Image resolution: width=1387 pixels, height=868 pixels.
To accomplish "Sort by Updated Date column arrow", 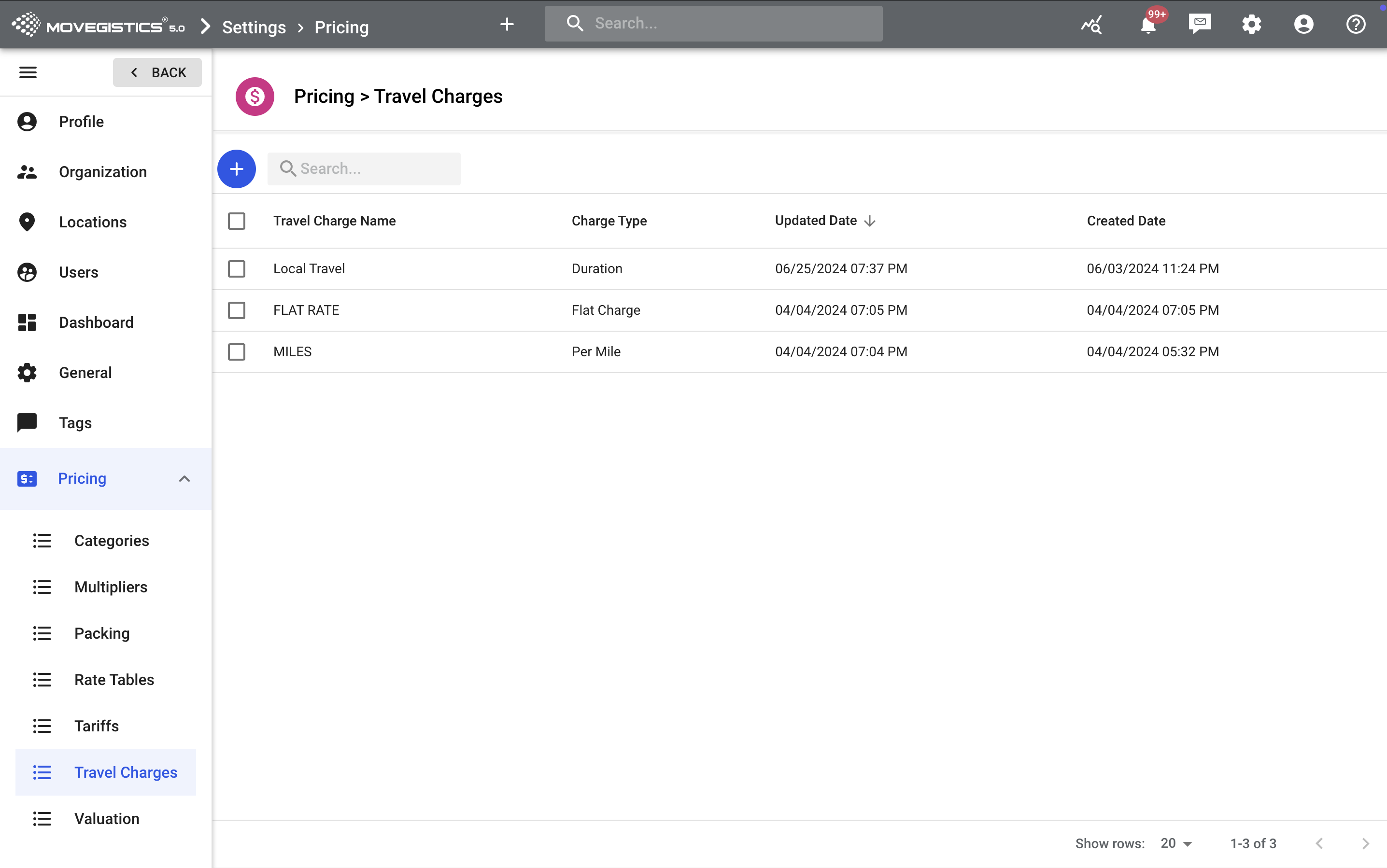I will coord(870,221).
